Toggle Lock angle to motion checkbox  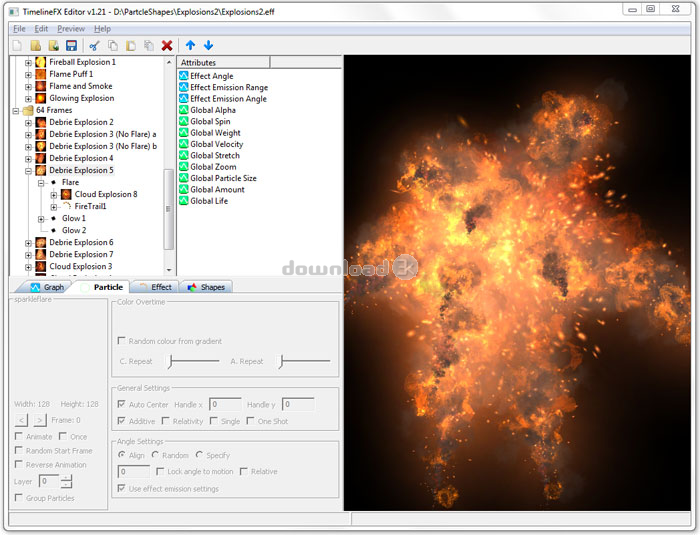click(x=160, y=471)
